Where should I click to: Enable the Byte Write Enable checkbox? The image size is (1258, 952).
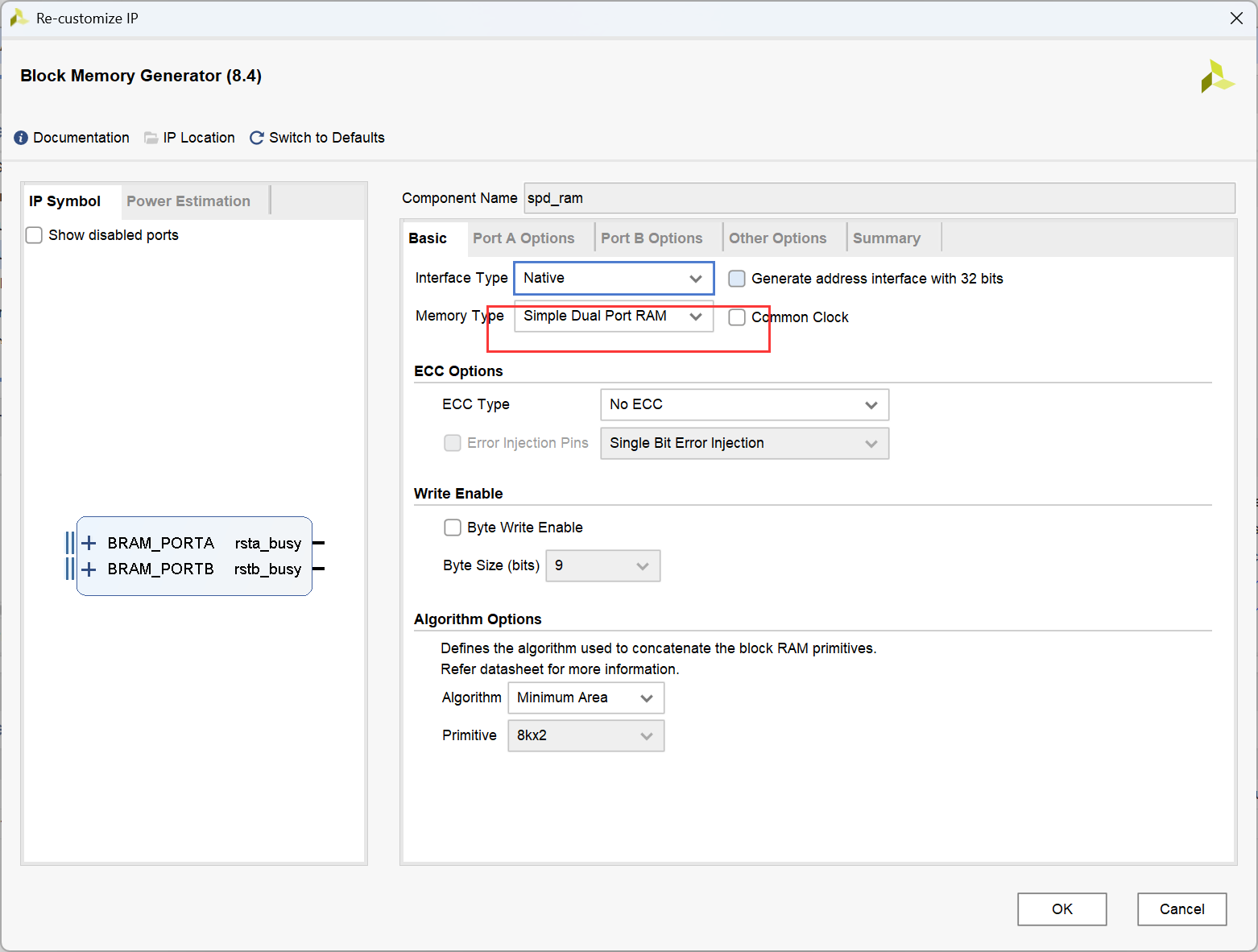pyautogui.click(x=453, y=528)
